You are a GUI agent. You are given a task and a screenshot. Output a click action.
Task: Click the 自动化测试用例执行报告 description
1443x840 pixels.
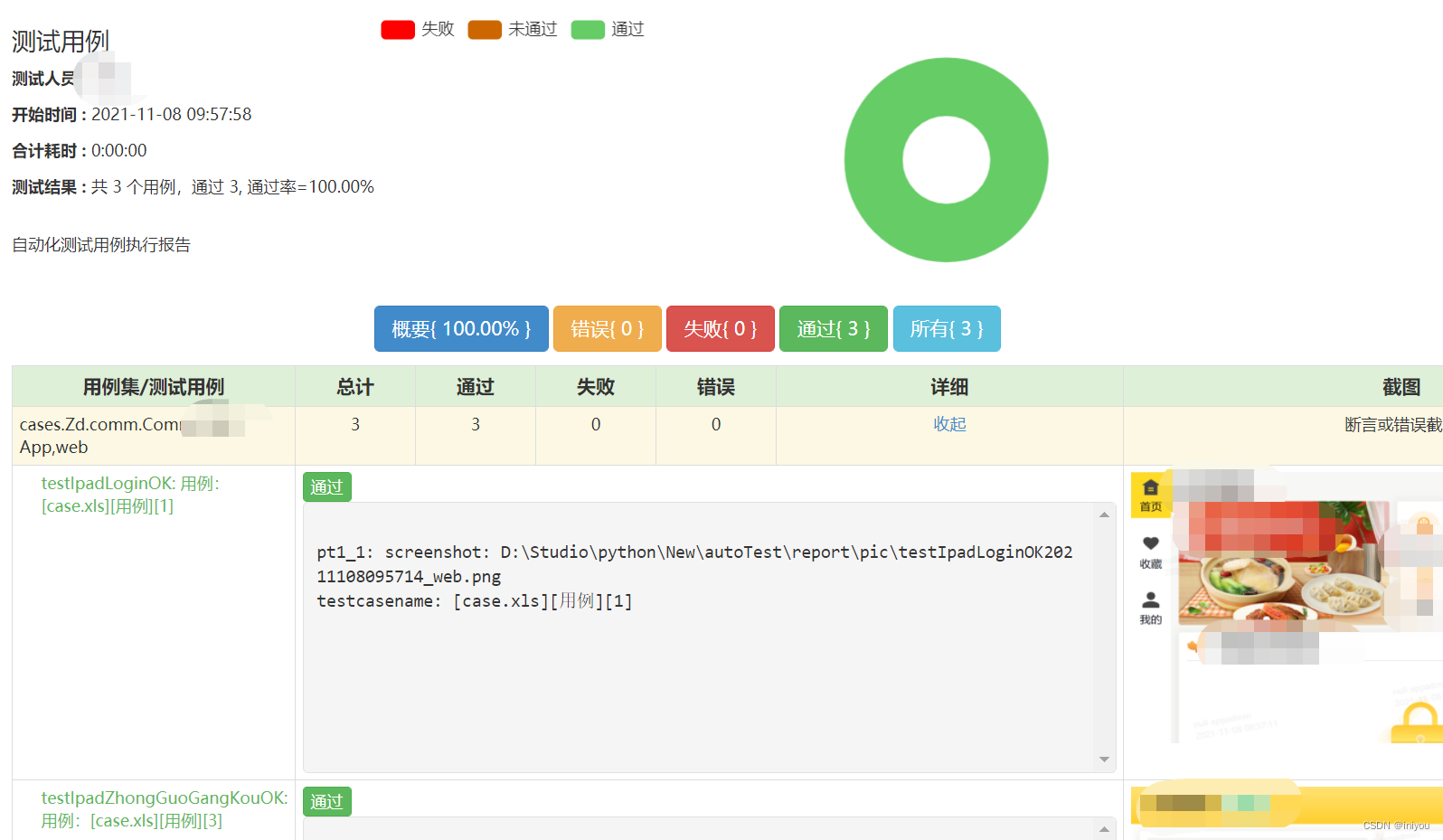[x=101, y=245]
